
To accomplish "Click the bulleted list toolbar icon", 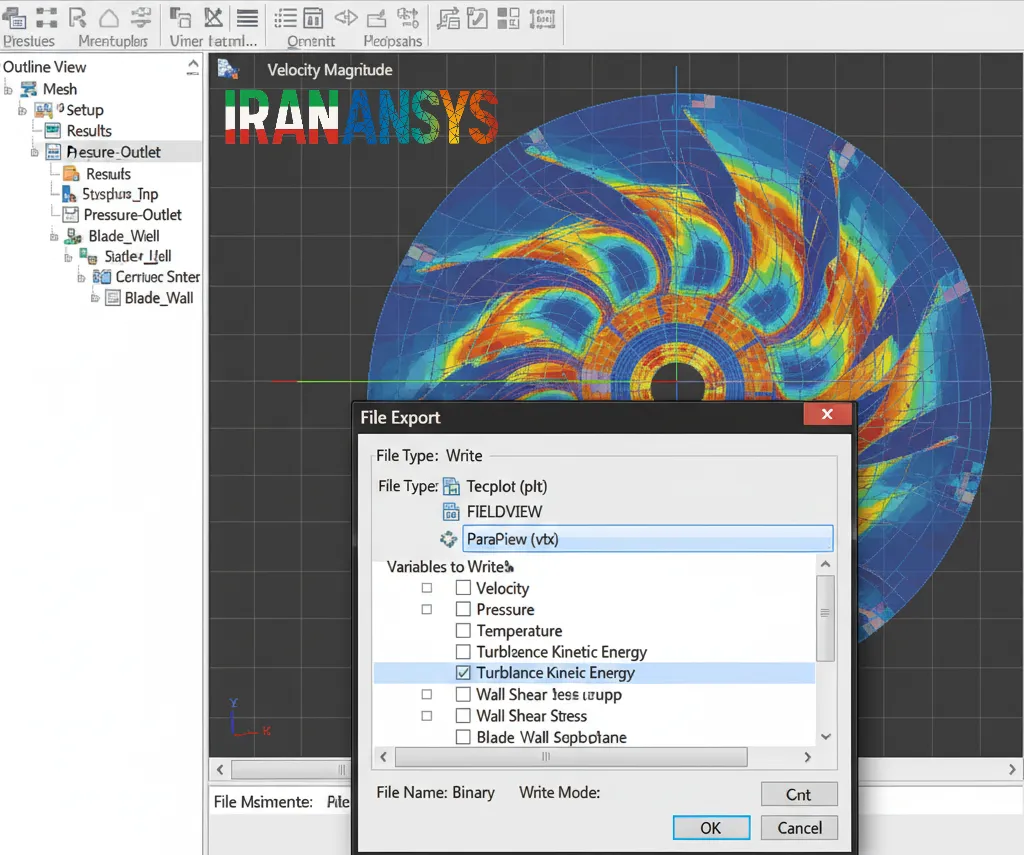I will 285,18.
